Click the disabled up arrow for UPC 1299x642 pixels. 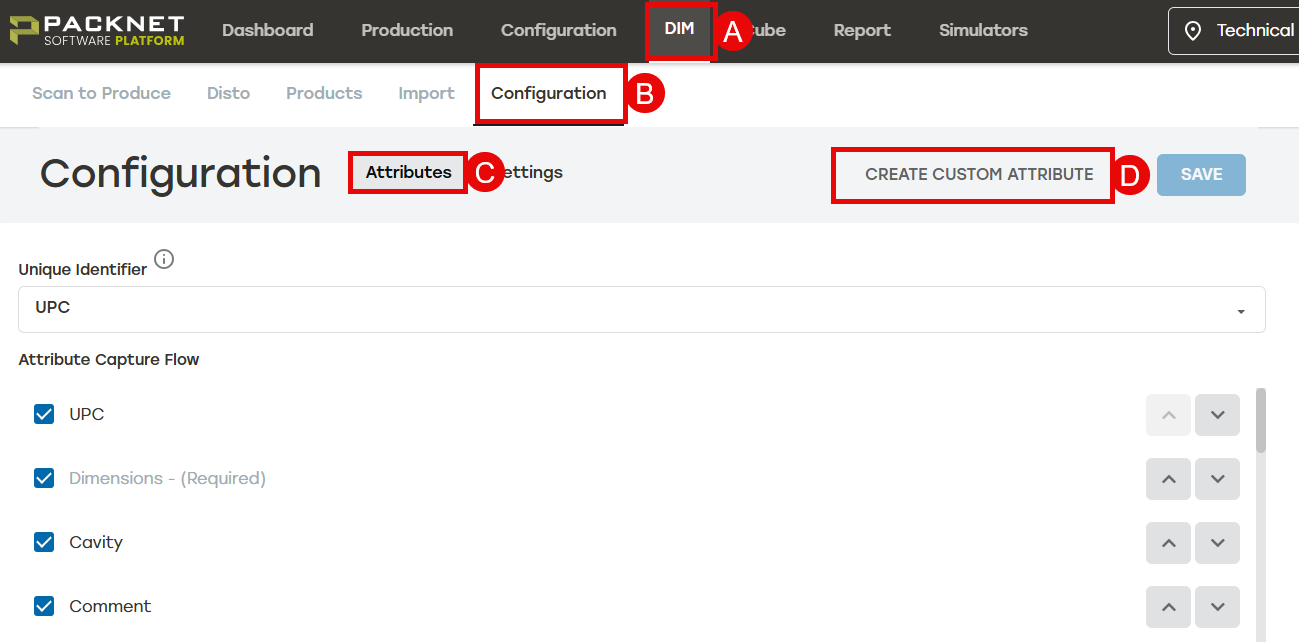tap(1168, 415)
